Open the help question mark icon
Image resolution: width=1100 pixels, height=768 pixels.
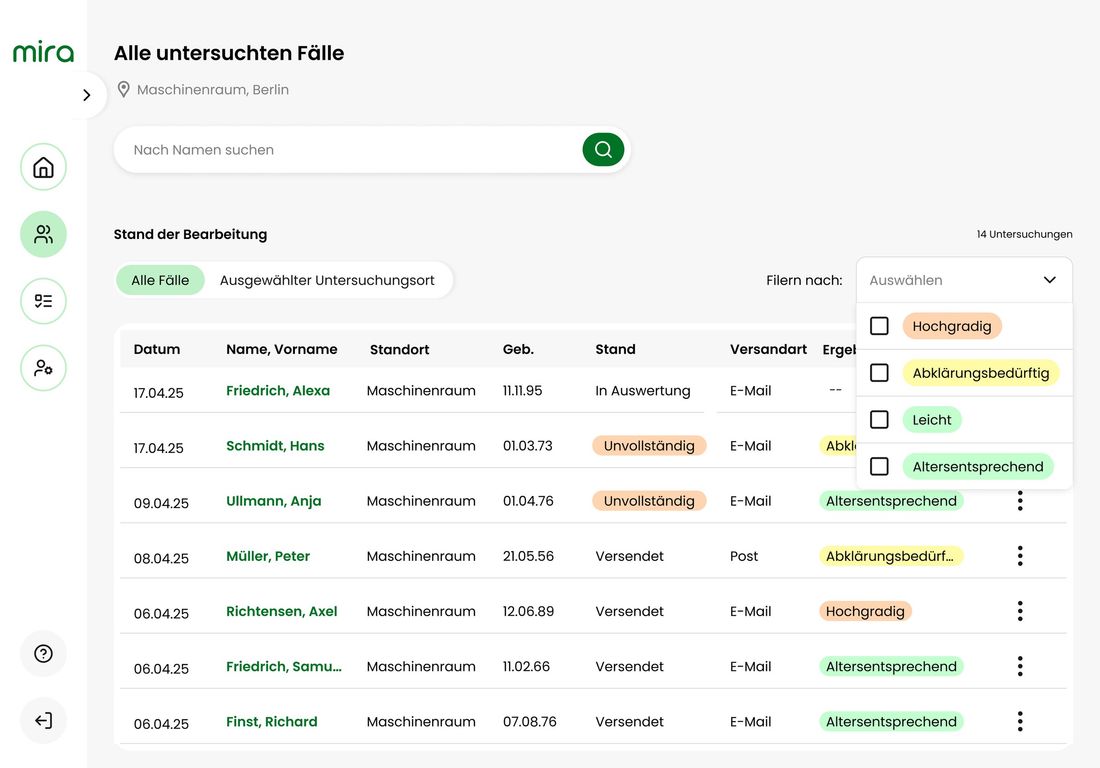pos(43,654)
